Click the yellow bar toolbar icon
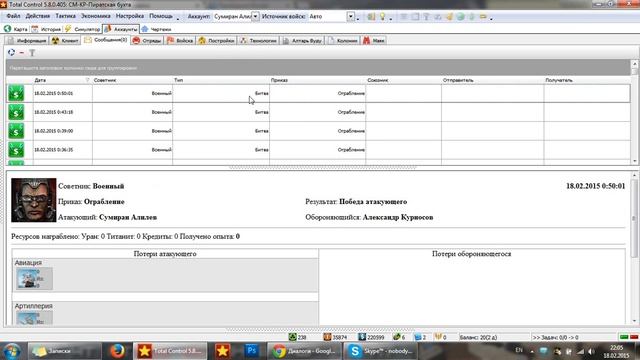 tap(483, 16)
